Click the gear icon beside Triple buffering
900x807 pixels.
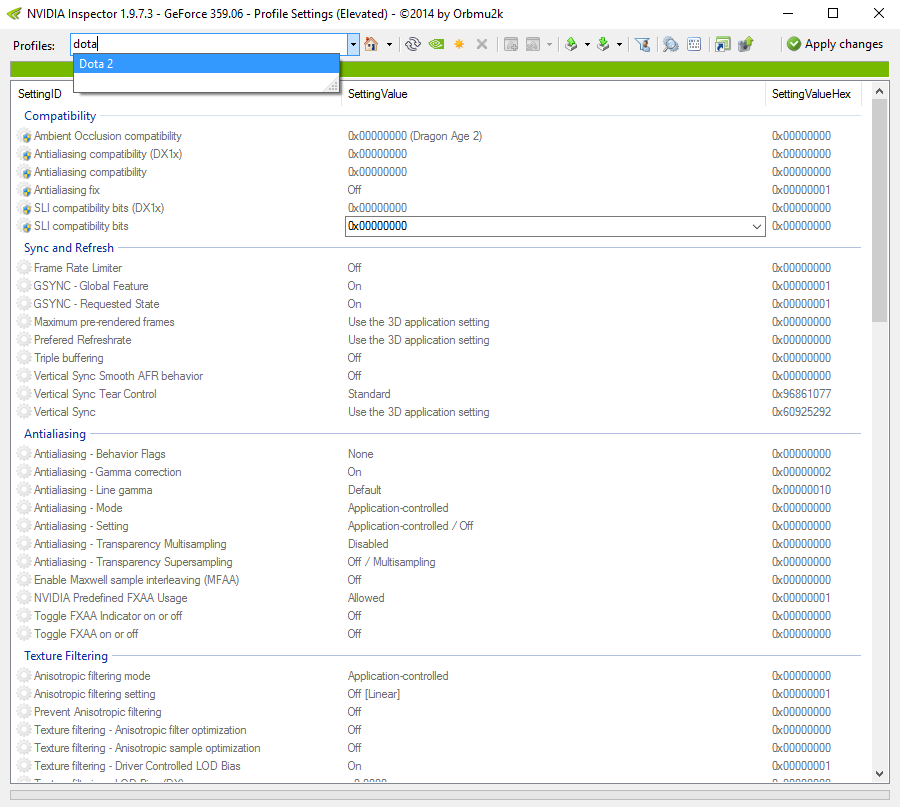point(24,358)
